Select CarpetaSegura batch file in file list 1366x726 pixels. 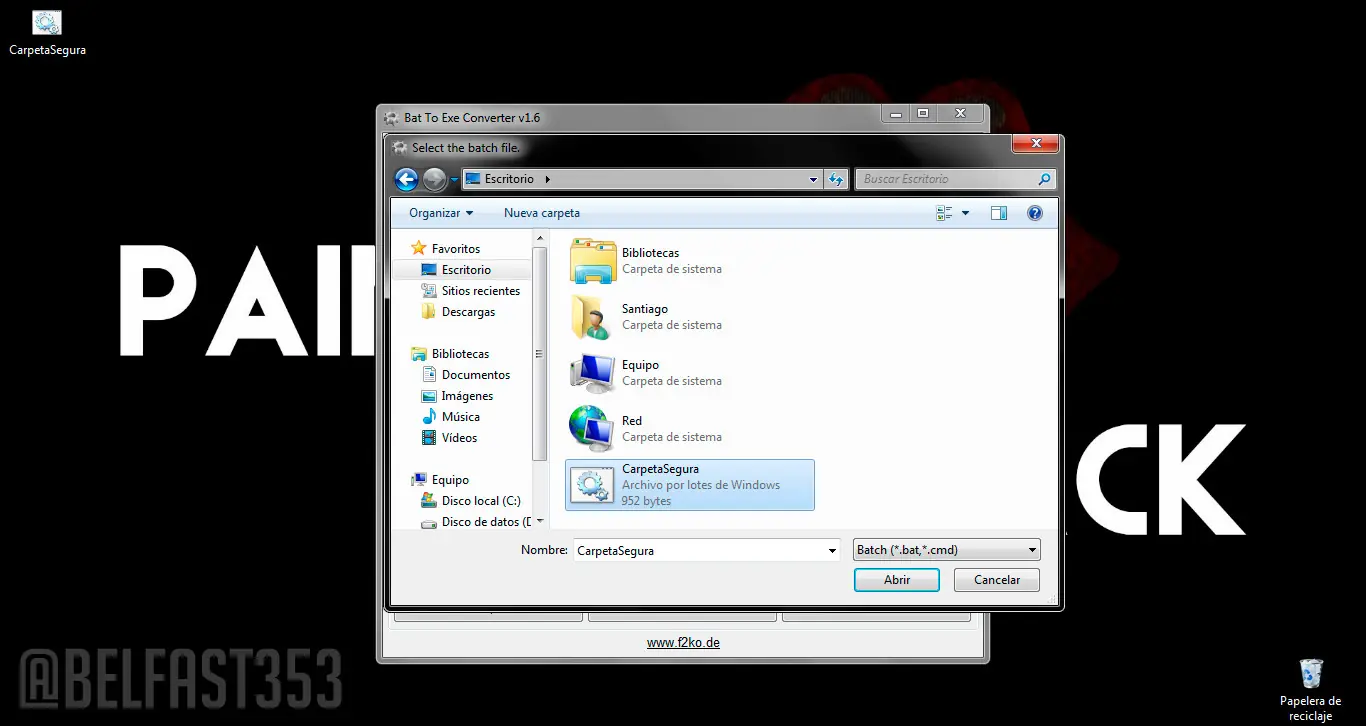point(690,485)
